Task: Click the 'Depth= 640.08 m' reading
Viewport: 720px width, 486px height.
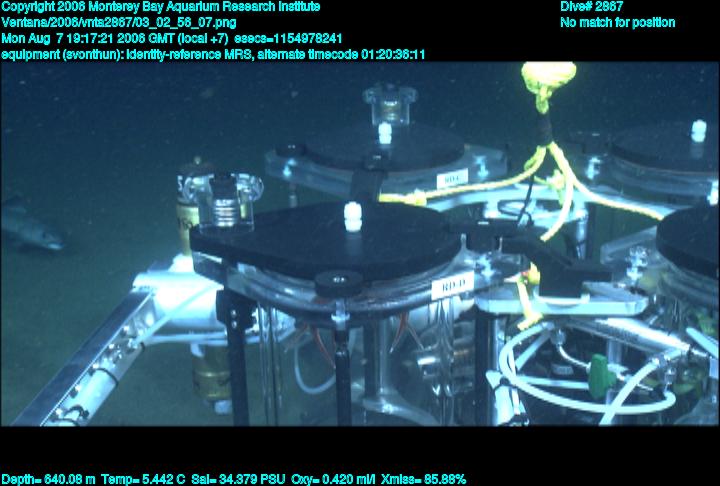Action: 48,480
